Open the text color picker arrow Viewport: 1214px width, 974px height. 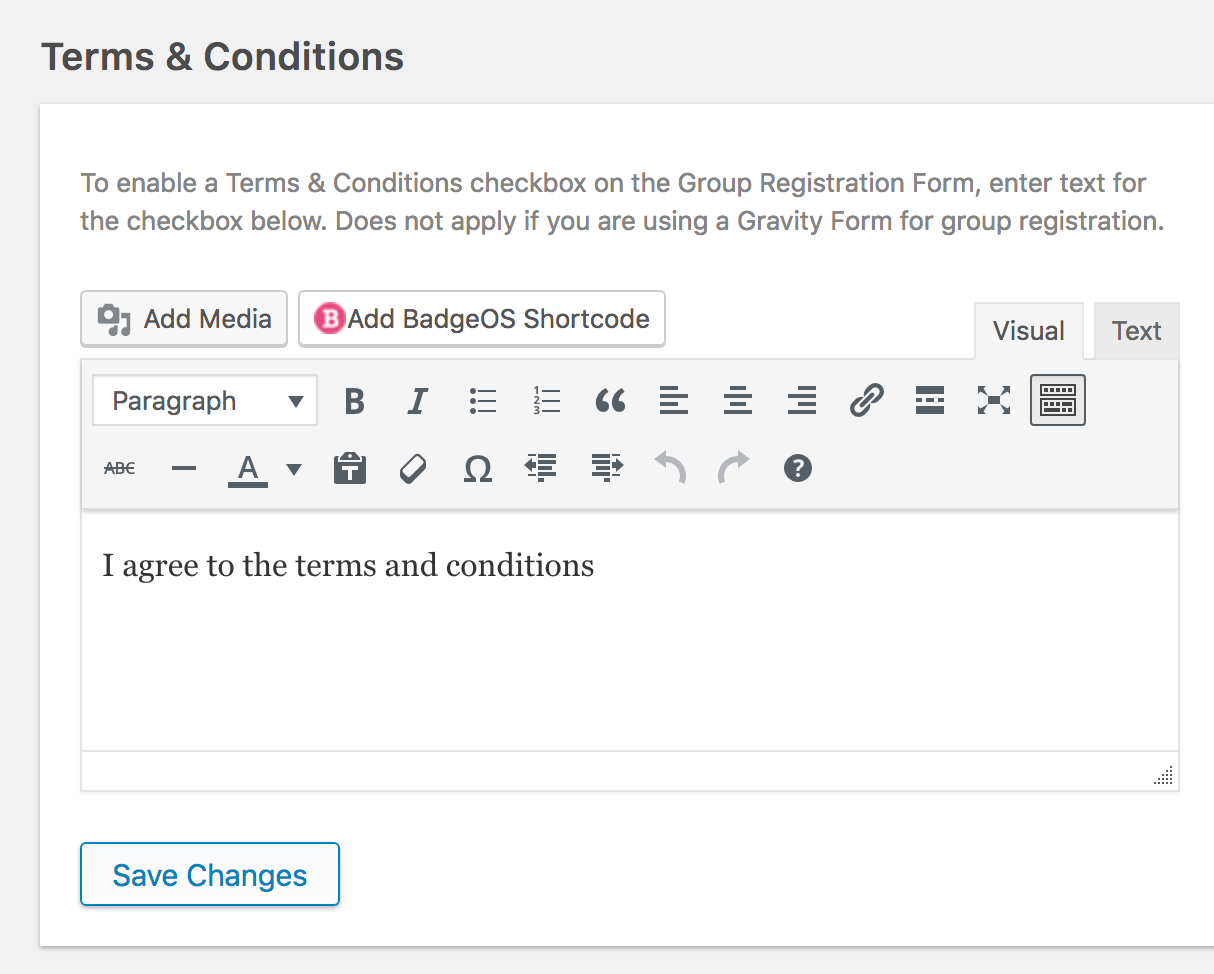(x=294, y=468)
